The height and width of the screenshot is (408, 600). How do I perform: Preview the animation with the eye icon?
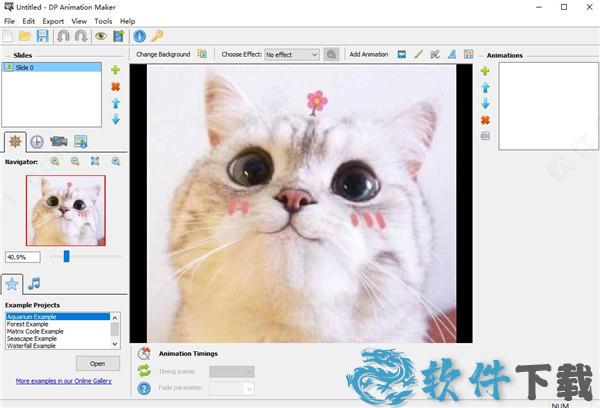(101, 36)
